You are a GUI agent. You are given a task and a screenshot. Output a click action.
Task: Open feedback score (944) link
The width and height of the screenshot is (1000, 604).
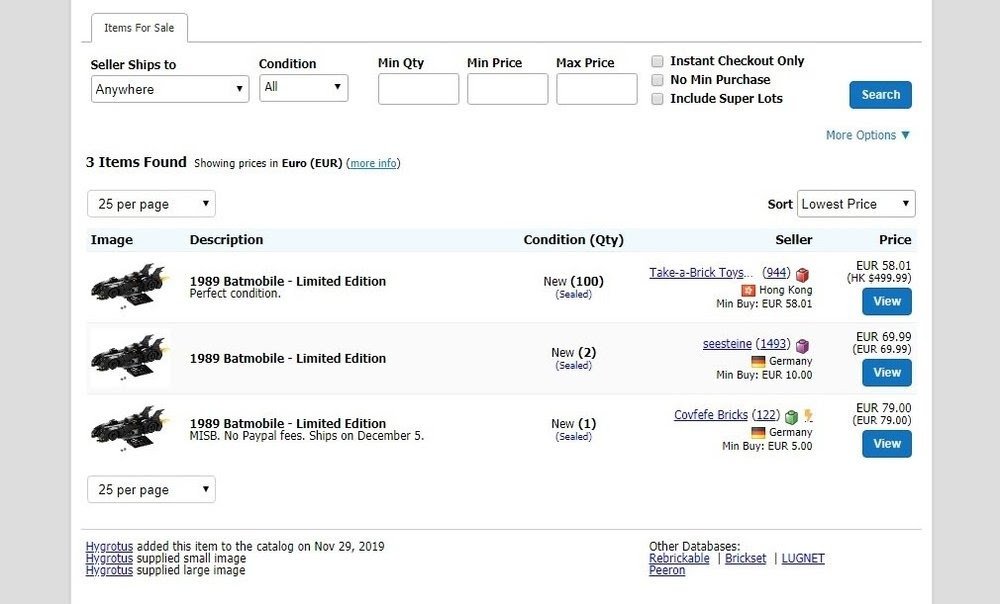coord(776,273)
